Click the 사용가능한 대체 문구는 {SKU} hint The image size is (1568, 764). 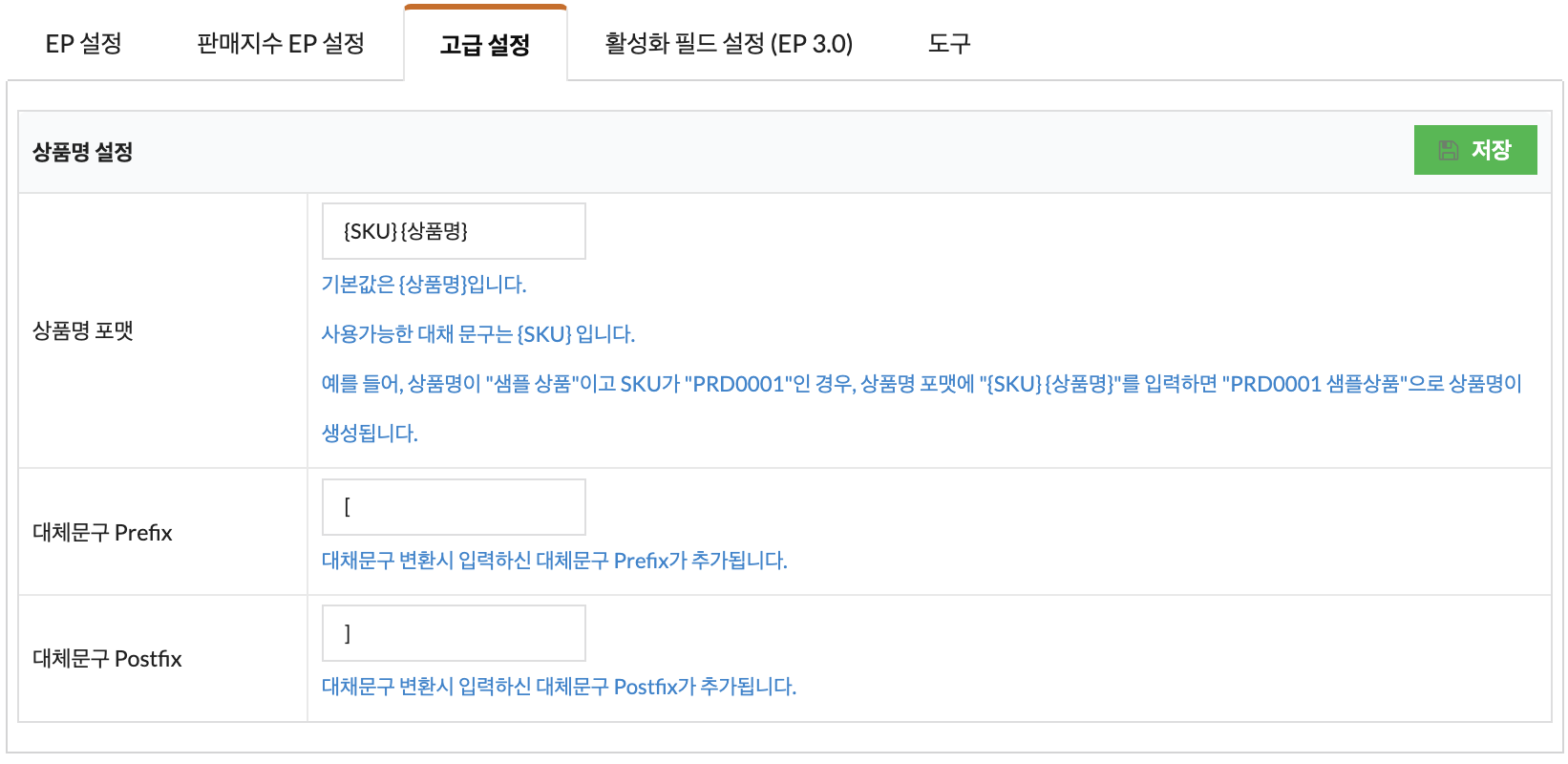point(478,334)
